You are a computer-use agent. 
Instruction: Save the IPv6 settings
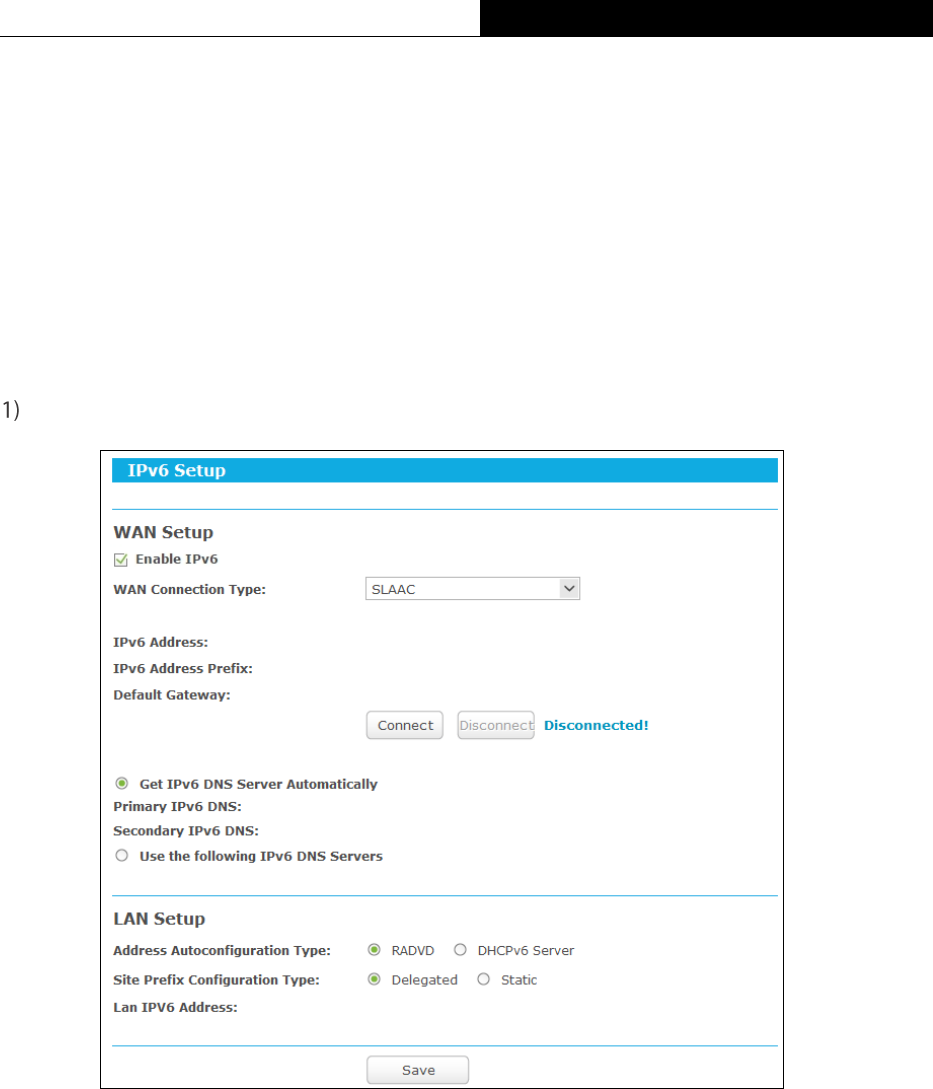coord(418,1070)
